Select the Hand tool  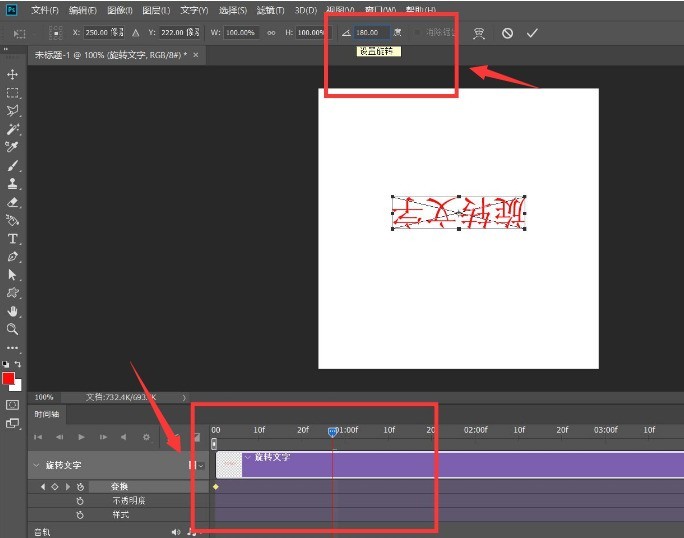12,311
